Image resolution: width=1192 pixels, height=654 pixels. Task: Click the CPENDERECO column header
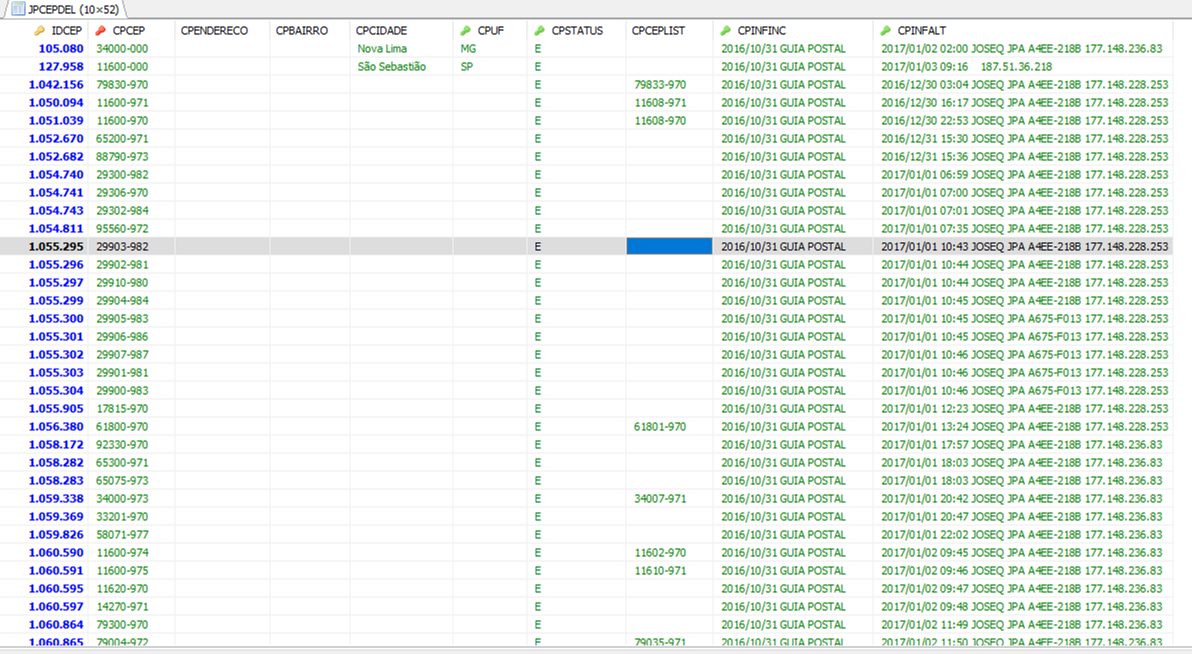click(x=214, y=30)
